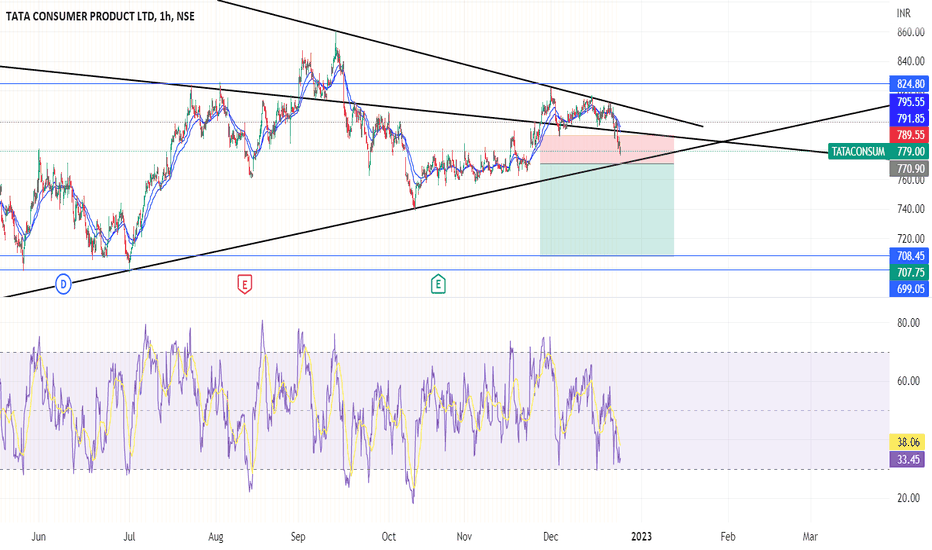Select the red stop-loss zone of the short position

(x=607, y=149)
